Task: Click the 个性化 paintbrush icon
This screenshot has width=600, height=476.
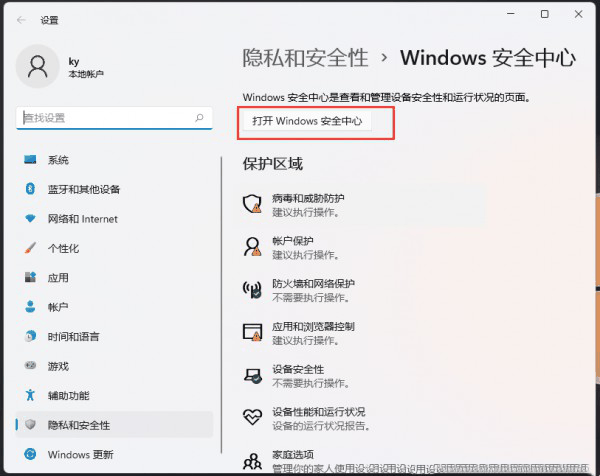Action: (30, 248)
